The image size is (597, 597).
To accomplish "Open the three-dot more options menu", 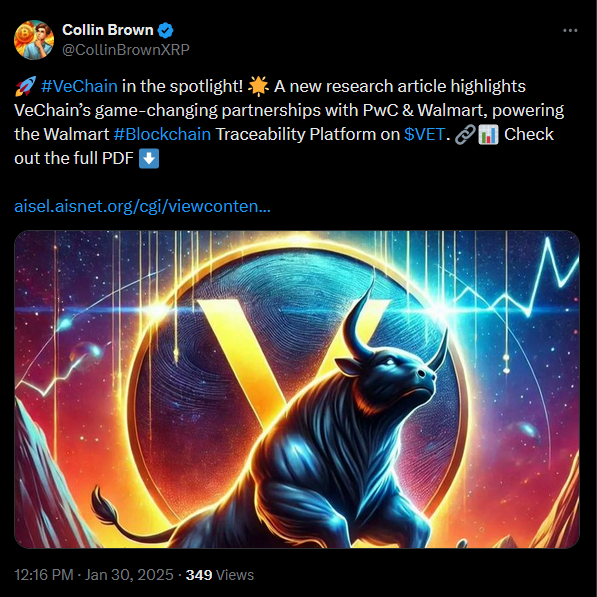I will (570, 30).
